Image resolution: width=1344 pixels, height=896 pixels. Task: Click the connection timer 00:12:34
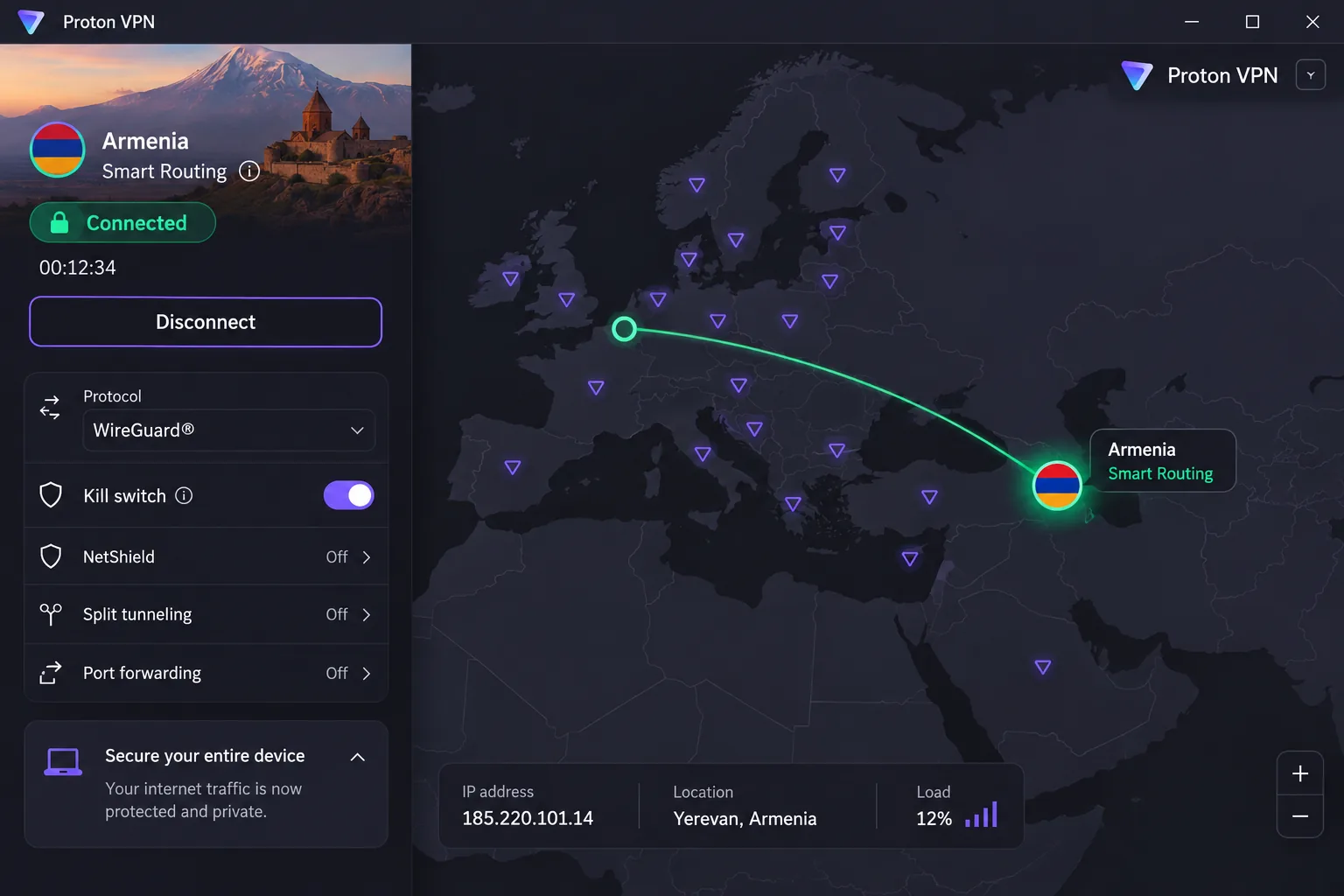tap(77, 268)
